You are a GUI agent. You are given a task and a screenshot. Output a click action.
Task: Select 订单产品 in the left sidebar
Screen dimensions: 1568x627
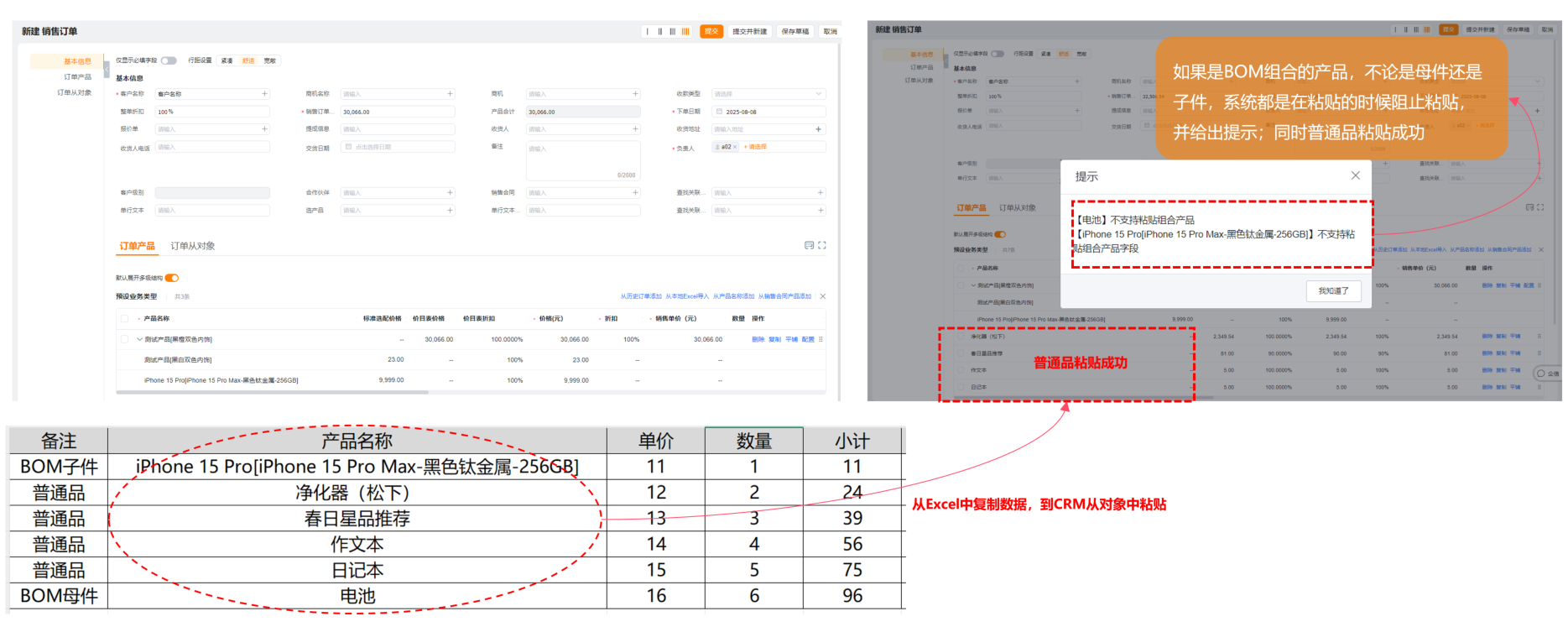tap(77, 77)
